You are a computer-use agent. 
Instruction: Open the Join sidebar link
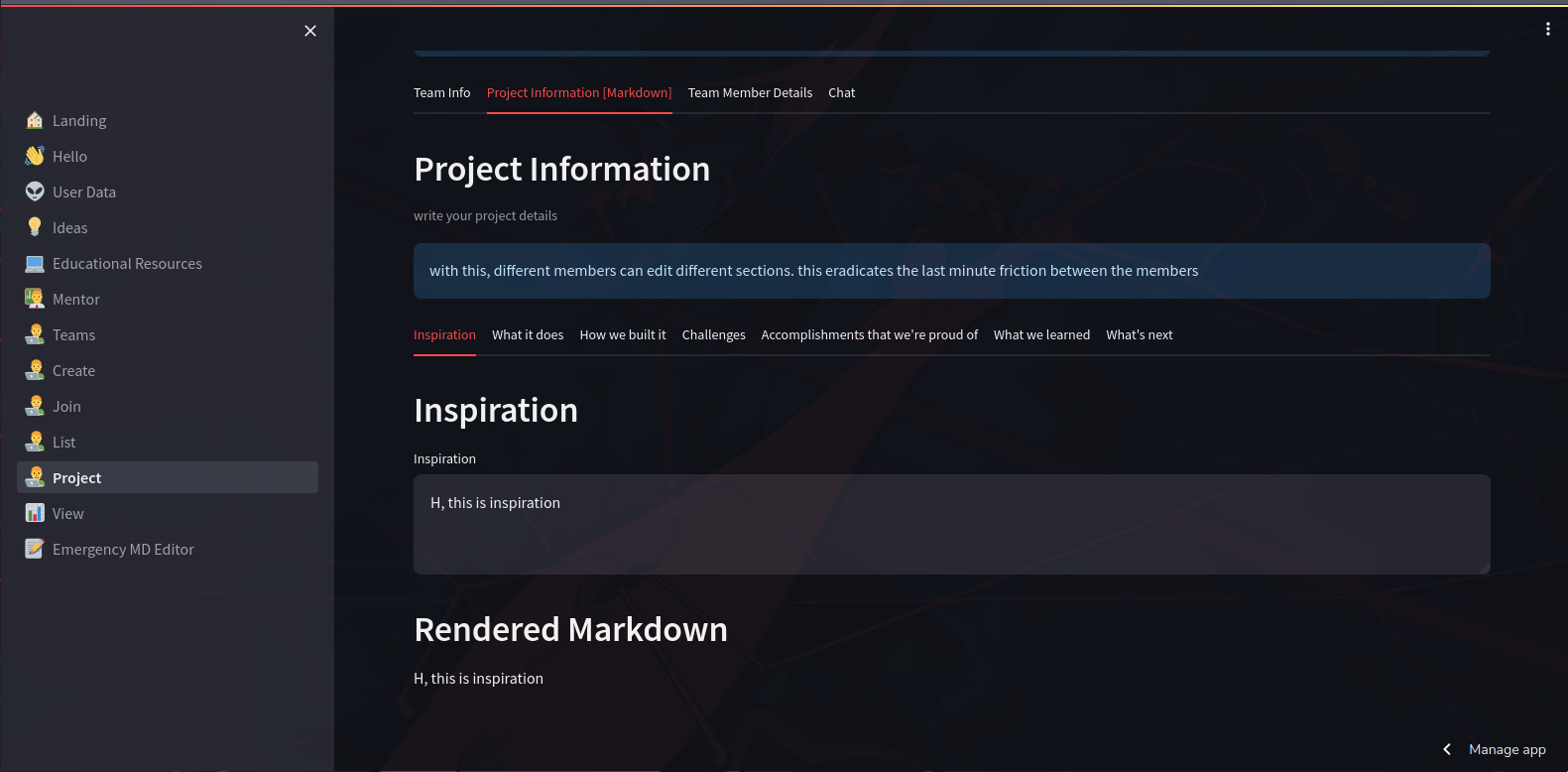[x=168, y=406]
